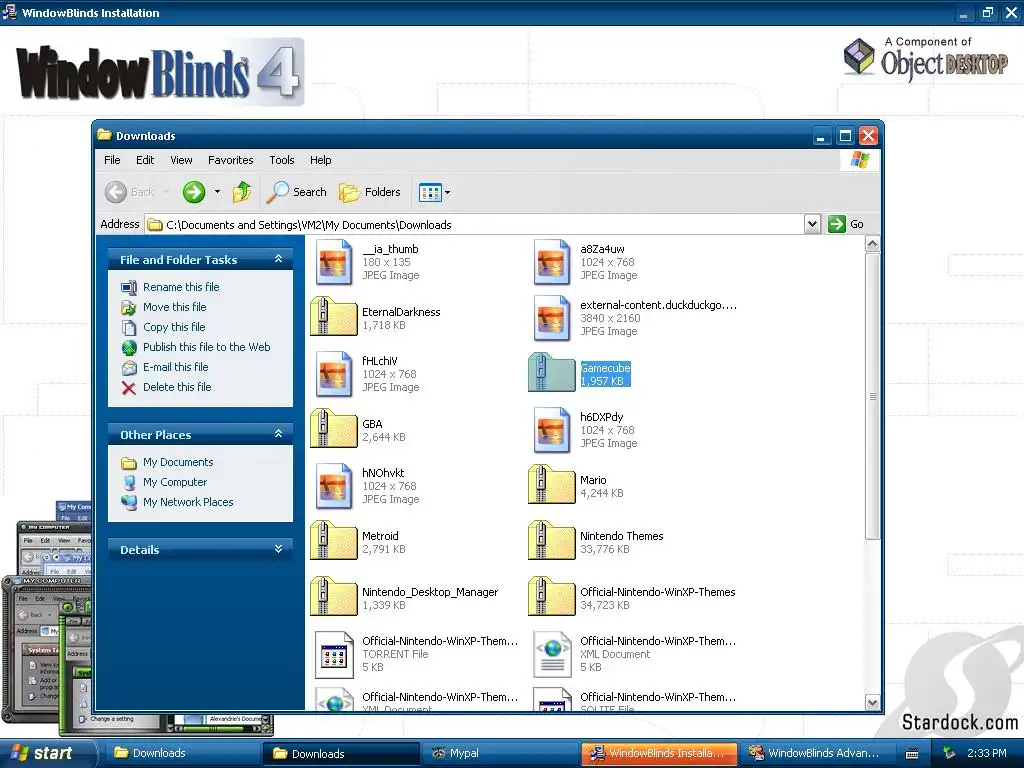This screenshot has height=768, width=1024.
Task: Click E-mail this file link
Action: coord(176,367)
